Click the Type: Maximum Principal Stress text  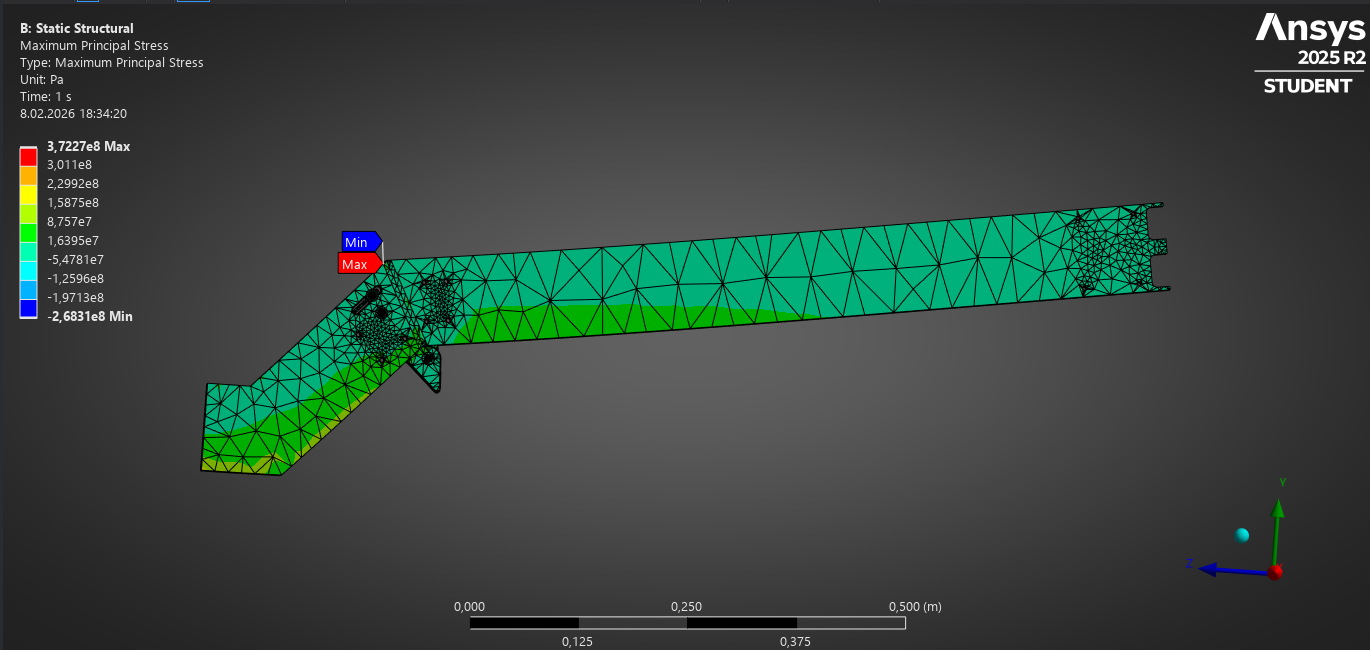(x=112, y=62)
